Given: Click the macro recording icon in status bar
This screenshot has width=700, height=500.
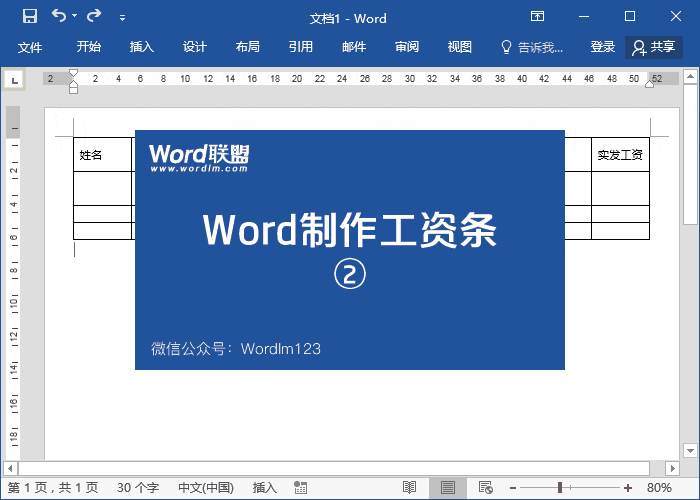Looking at the screenshot, I should click(x=300, y=488).
